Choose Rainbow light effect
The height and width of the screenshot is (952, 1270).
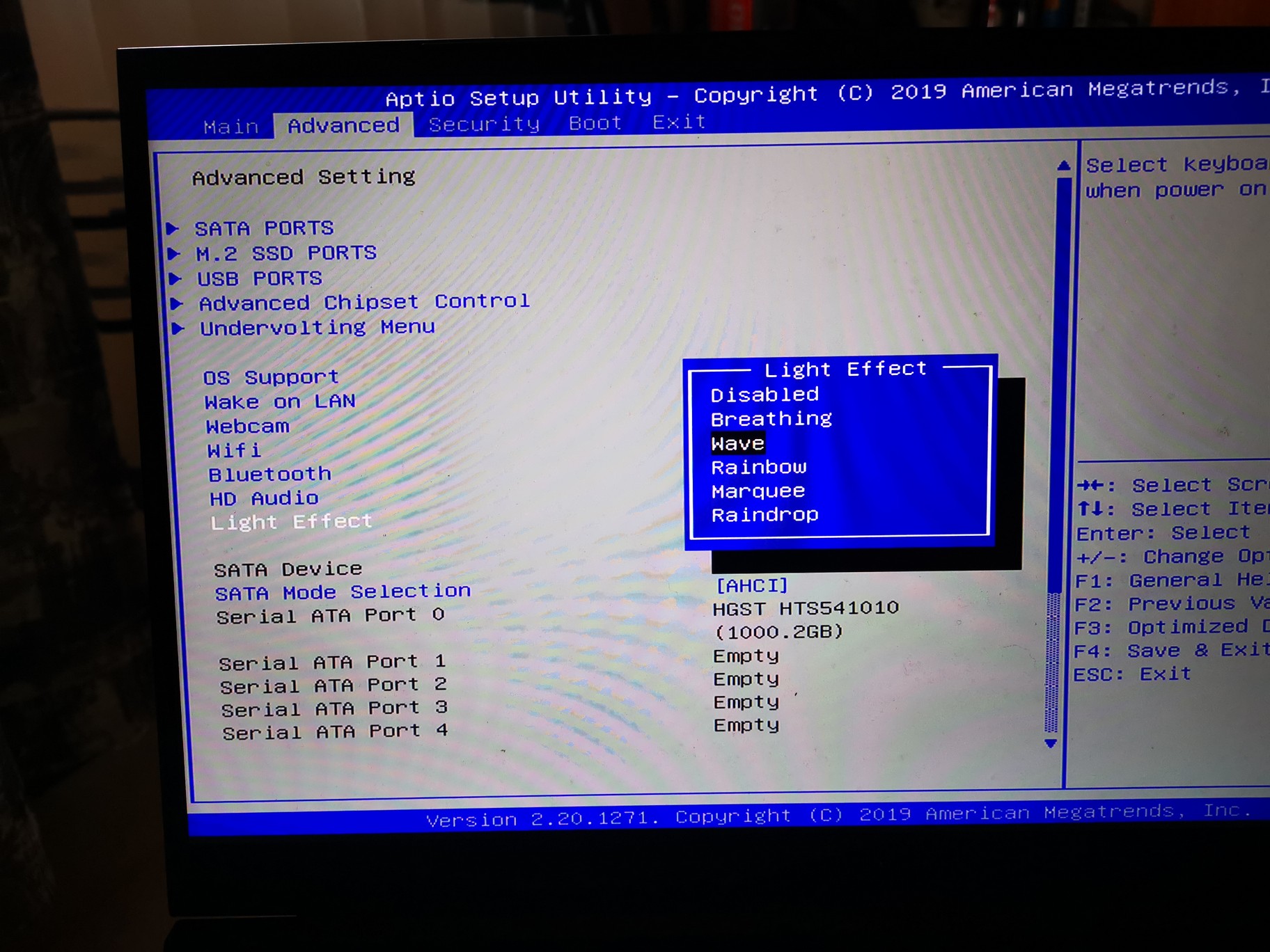[759, 467]
